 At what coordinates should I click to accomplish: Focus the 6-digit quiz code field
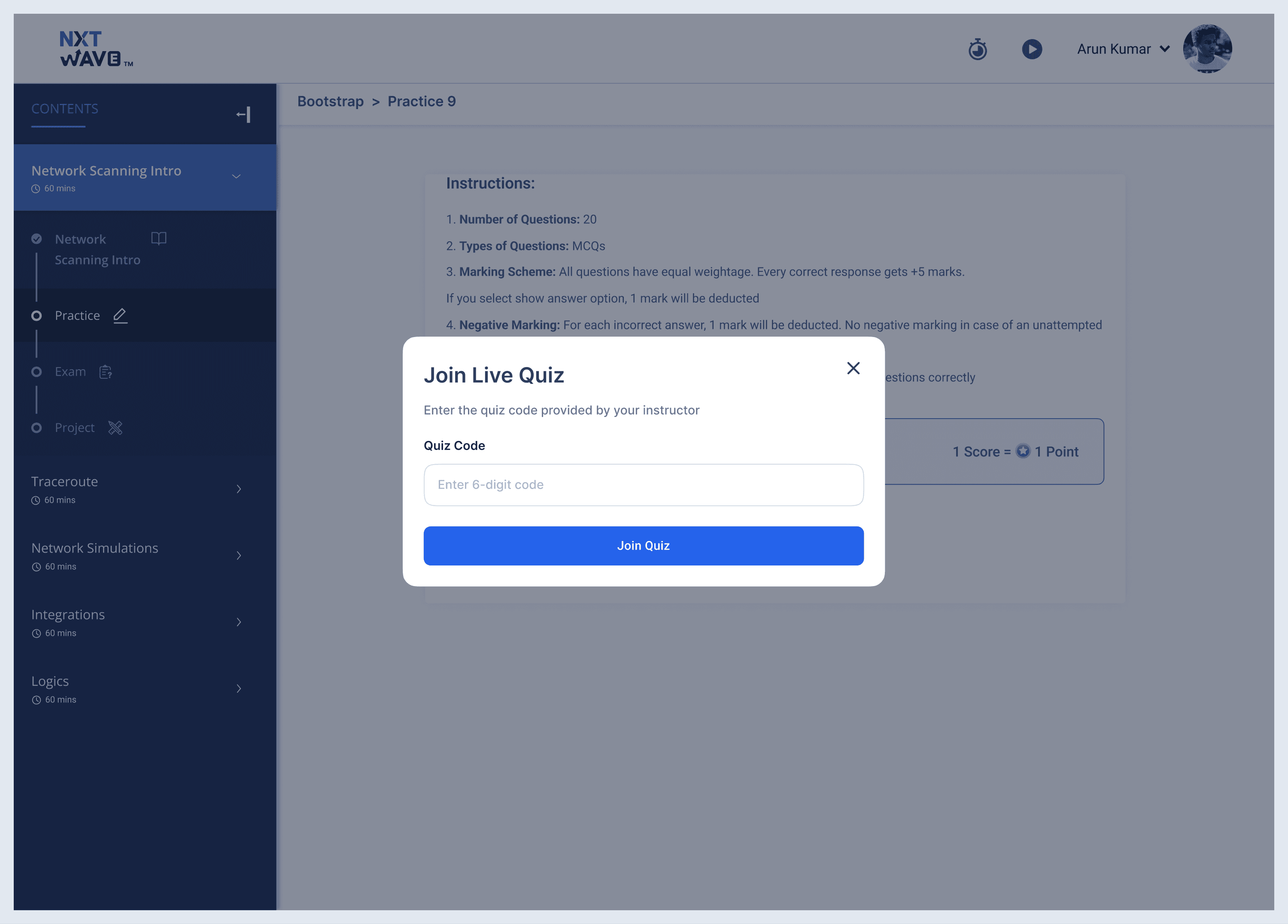(x=644, y=485)
